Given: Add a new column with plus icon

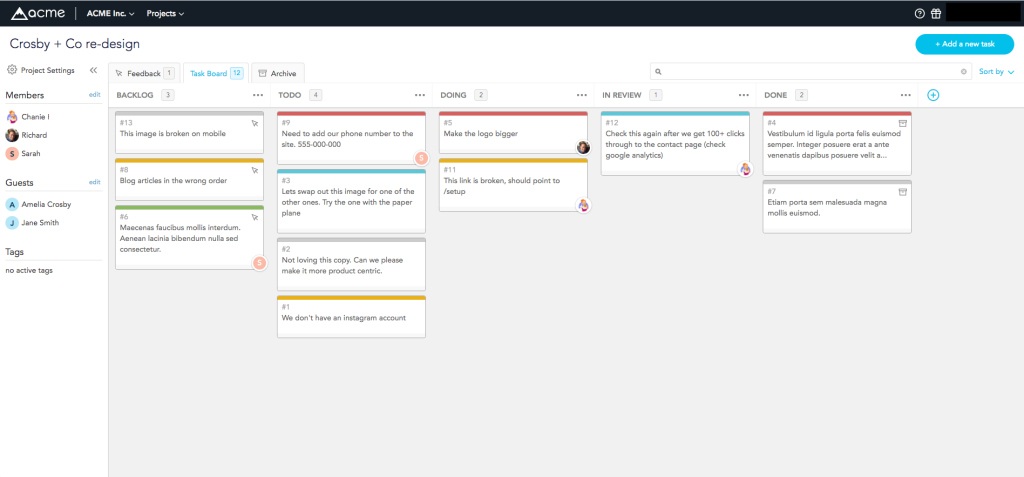Looking at the screenshot, I should click(933, 95).
